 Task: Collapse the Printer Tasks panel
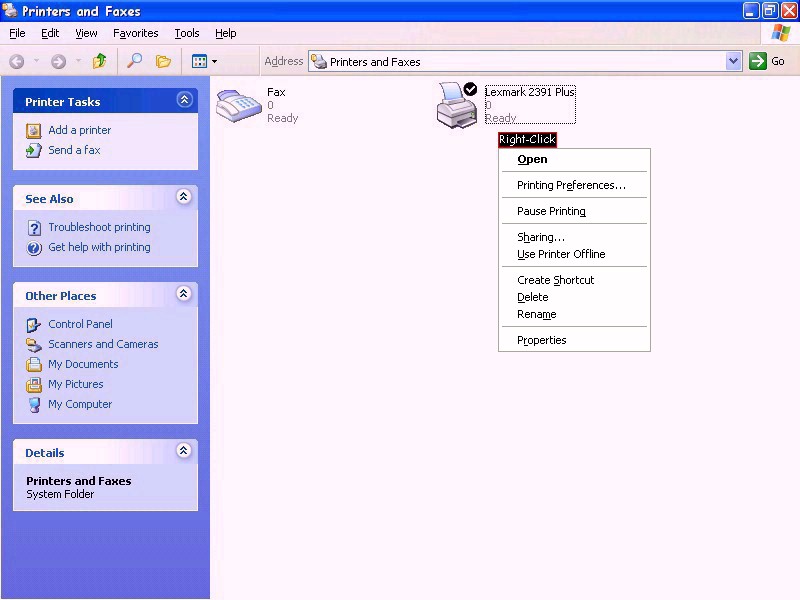coord(184,99)
